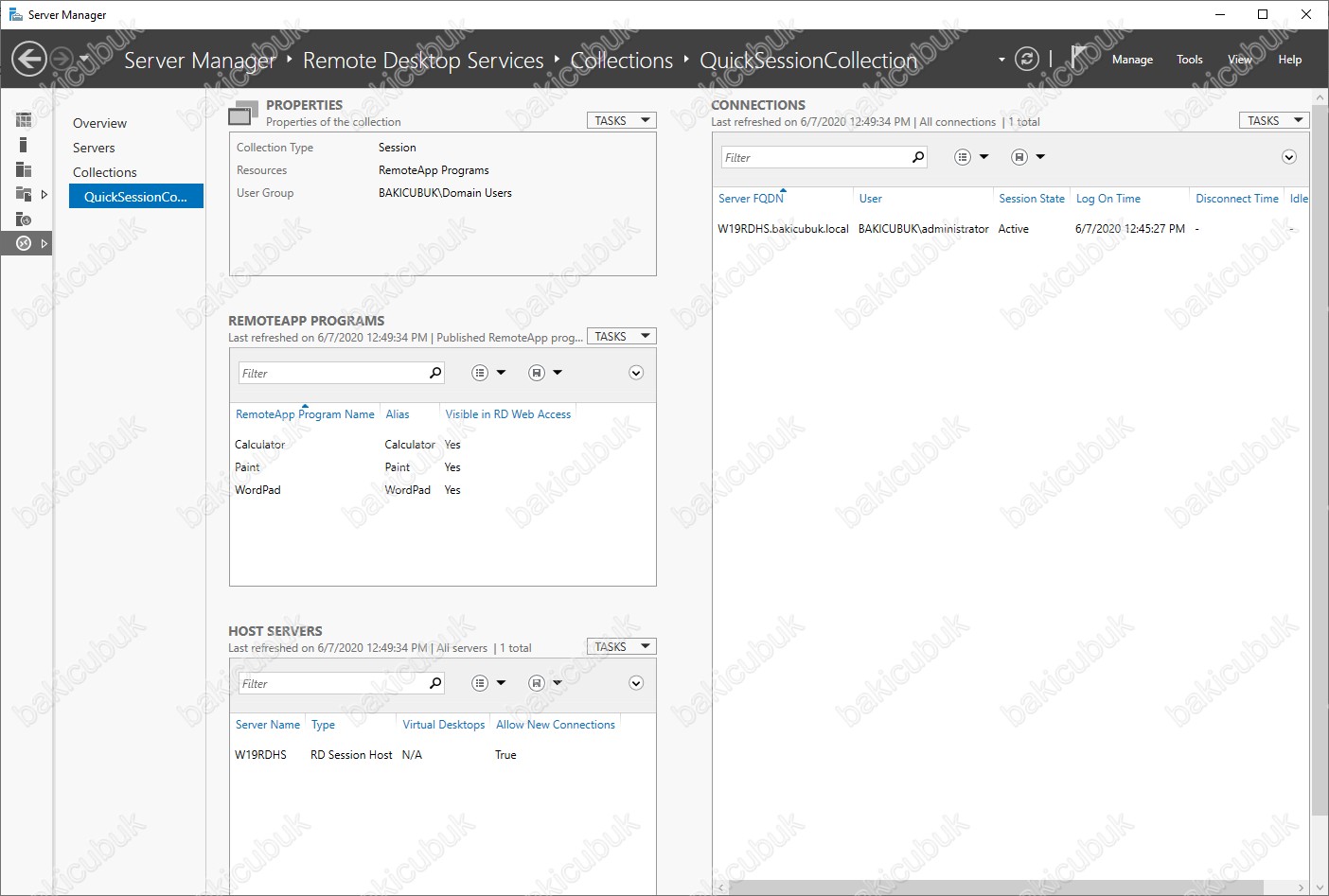Open the Servers page

[x=94, y=148]
